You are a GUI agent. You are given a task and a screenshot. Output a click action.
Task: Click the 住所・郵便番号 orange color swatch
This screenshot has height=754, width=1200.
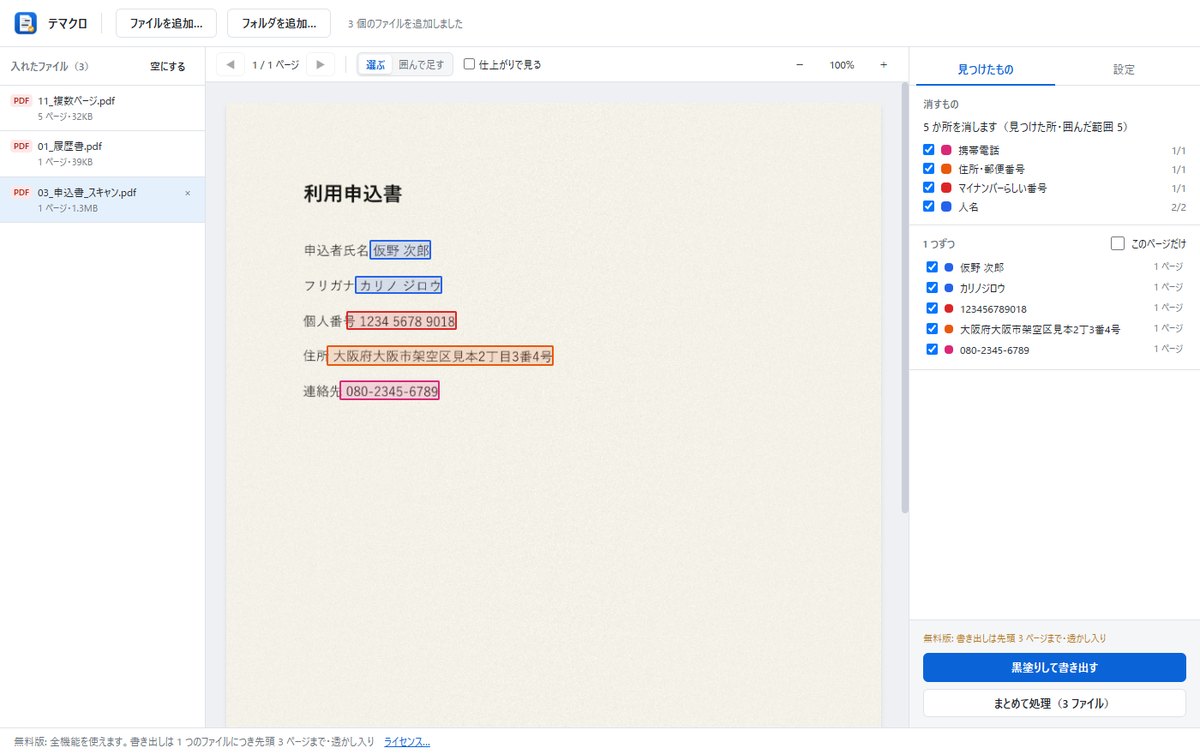[x=946, y=169]
